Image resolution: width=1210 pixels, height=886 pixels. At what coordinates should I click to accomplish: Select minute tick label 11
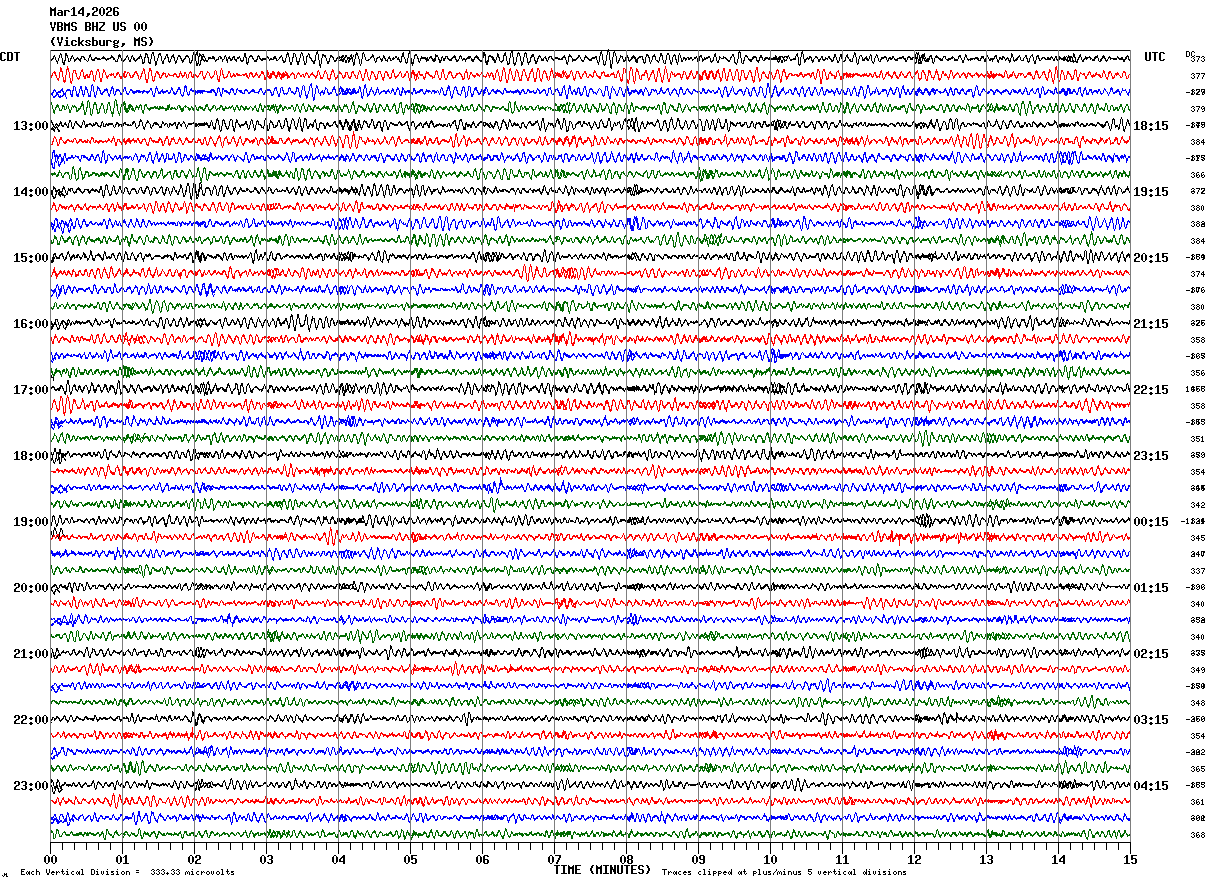842,859
